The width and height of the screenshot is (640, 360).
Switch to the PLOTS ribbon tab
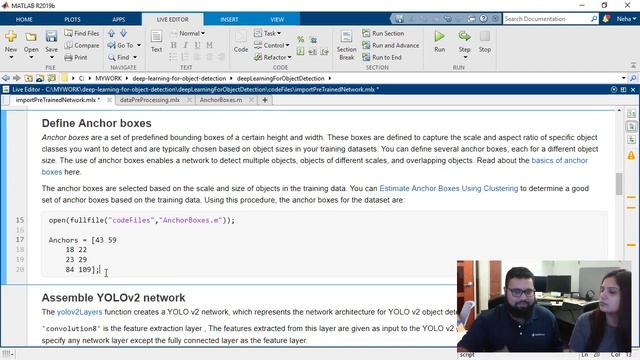pos(72,19)
